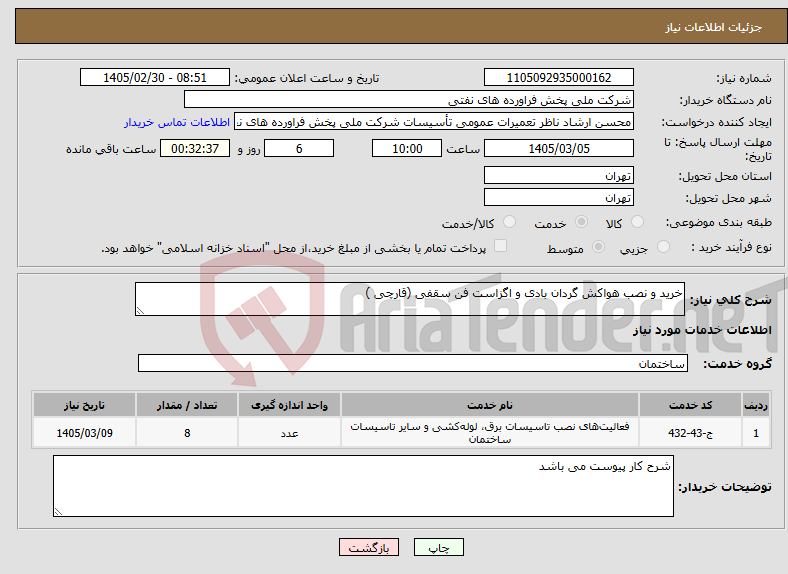Select the متوسط purchase type radio
The height and width of the screenshot is (574, 788).
[x=599, y=246]
